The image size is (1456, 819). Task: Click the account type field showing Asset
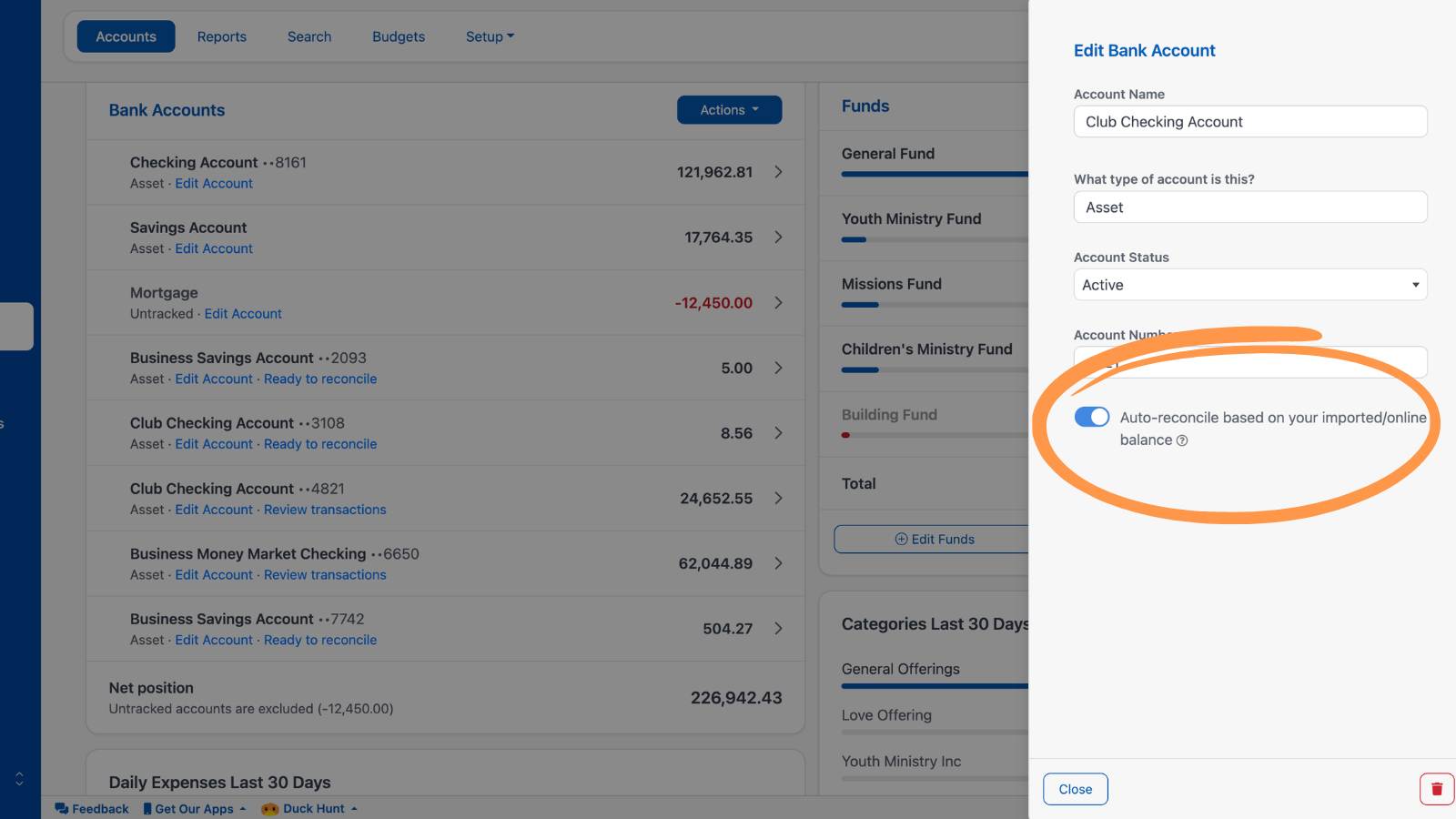1250,207
